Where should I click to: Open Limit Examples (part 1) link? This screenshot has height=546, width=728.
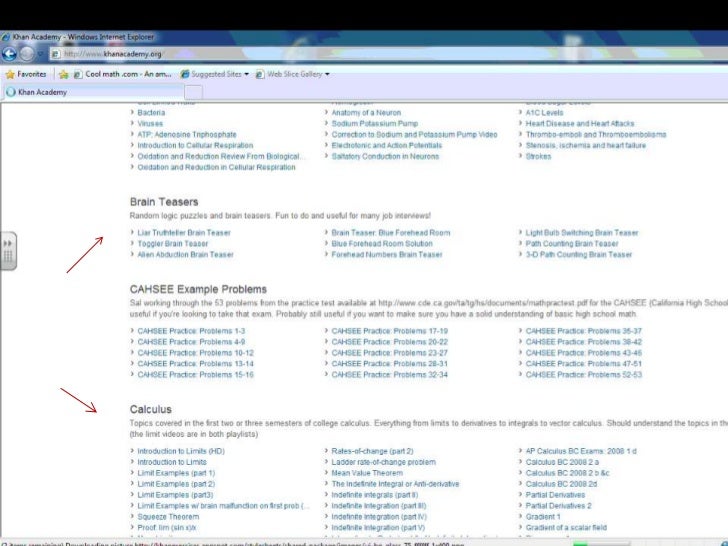coord(176,473)
